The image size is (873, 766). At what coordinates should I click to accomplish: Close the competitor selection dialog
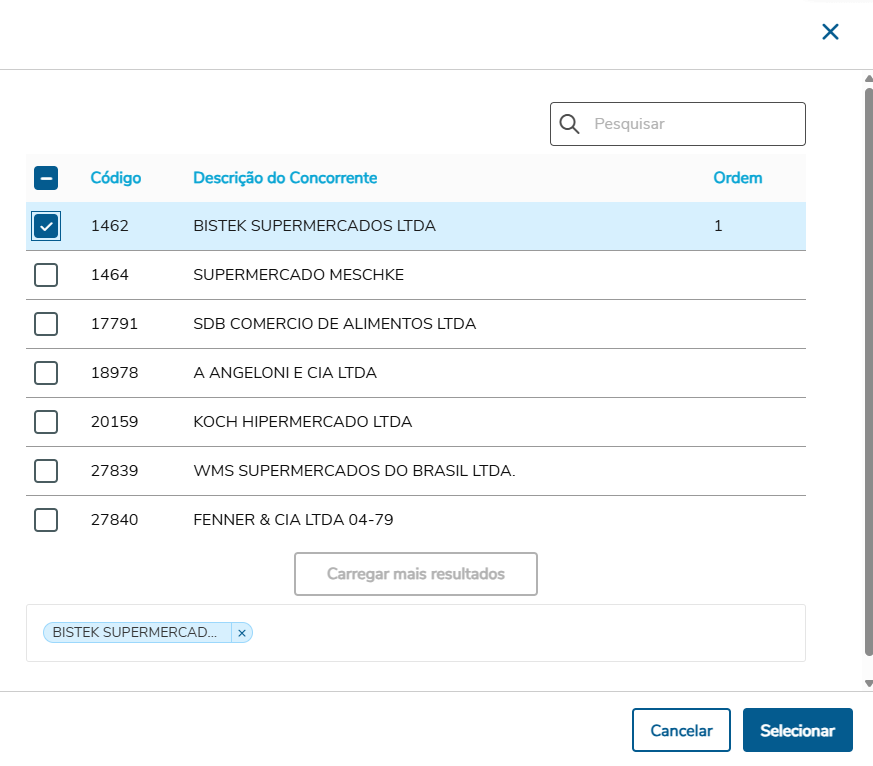pyautogui.click(x=830, y=32)
